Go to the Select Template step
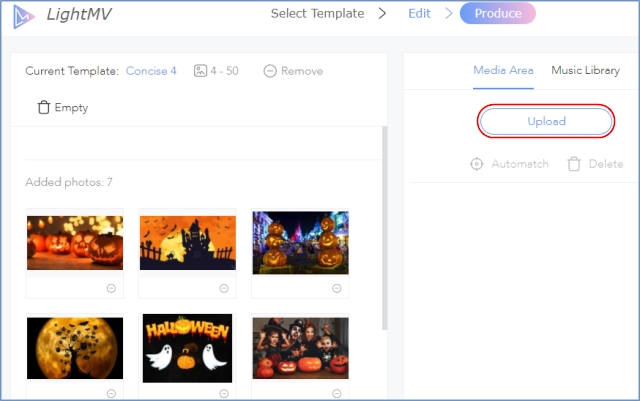This screenshot has width=640, height=401. pos(317,13)
